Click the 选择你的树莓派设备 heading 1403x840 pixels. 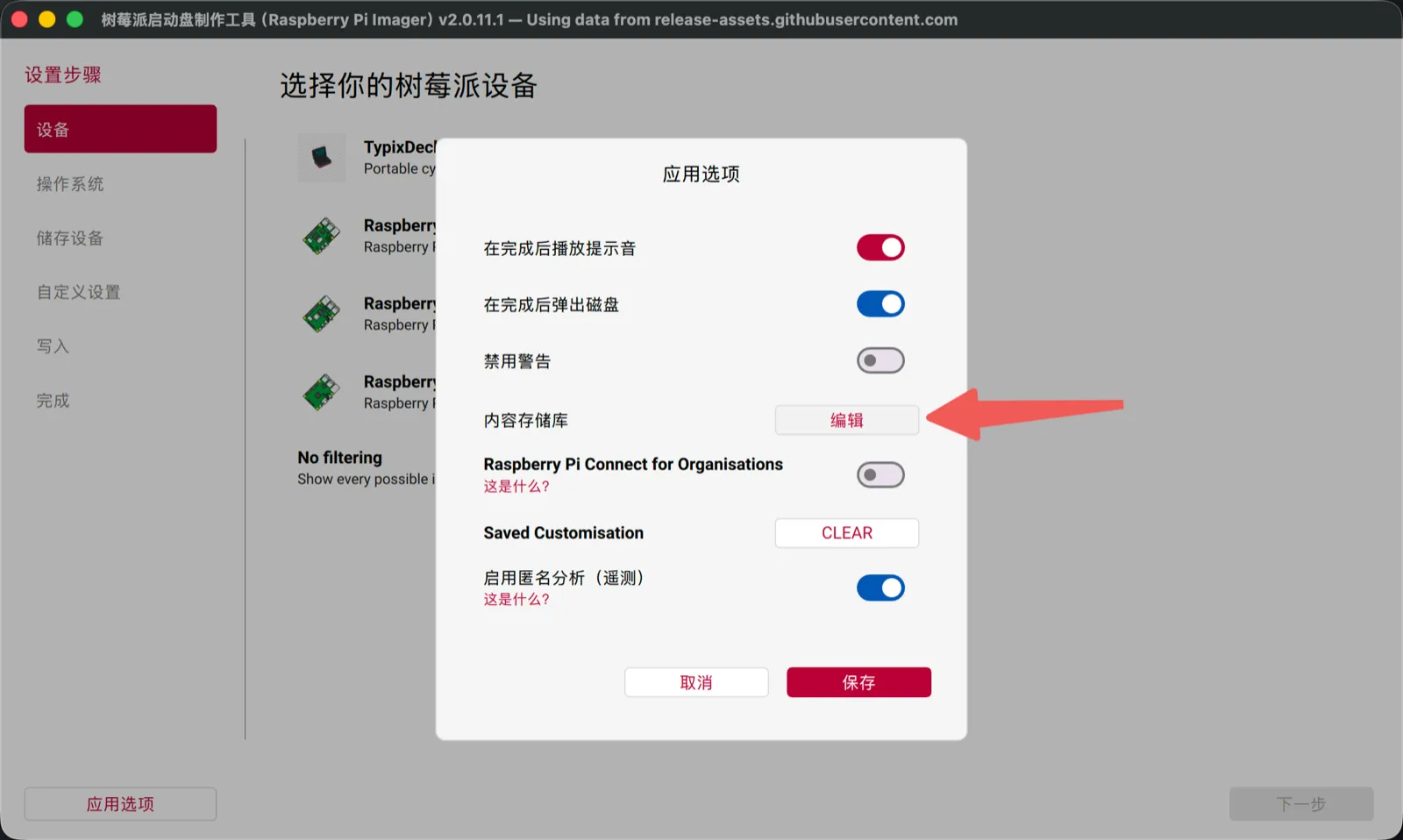(409, 86)
